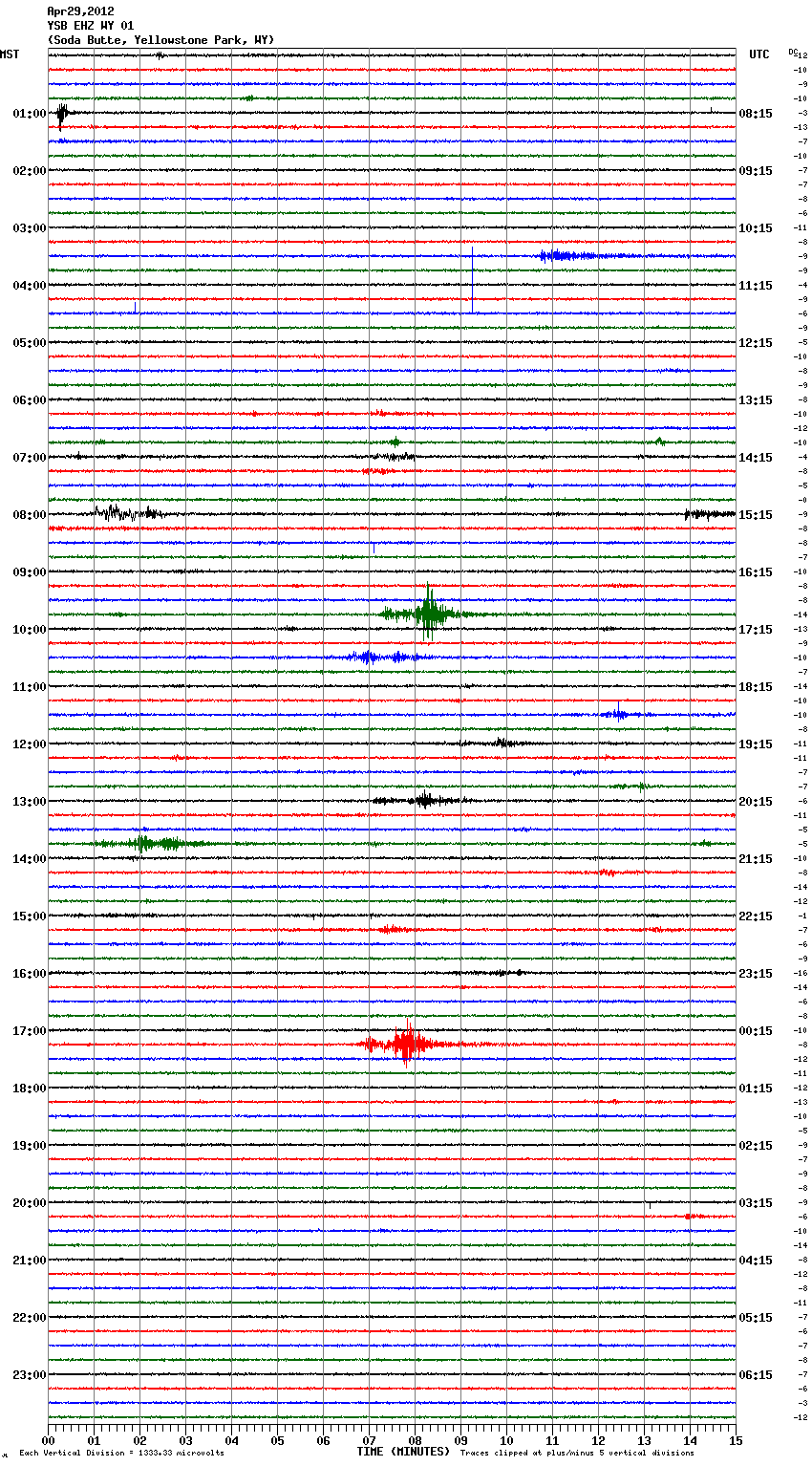Select the 02:00 MST time label
Image resolution: width=812 pixels, height=1466 pixels.
pyautogui.click(x=30, y=171)
